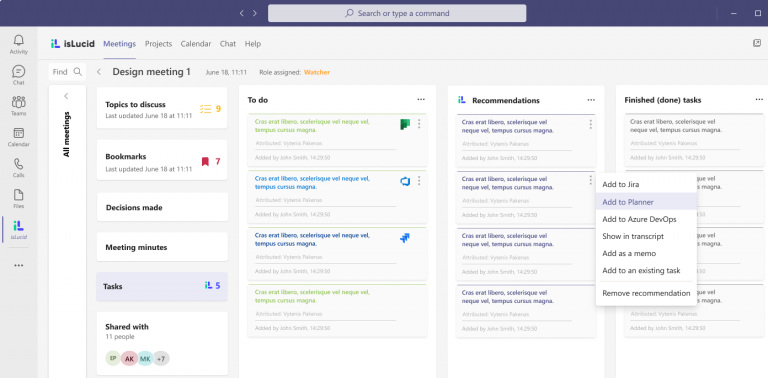
Task: Switch to the isLucid Chat tab
Action: (228, 44)
